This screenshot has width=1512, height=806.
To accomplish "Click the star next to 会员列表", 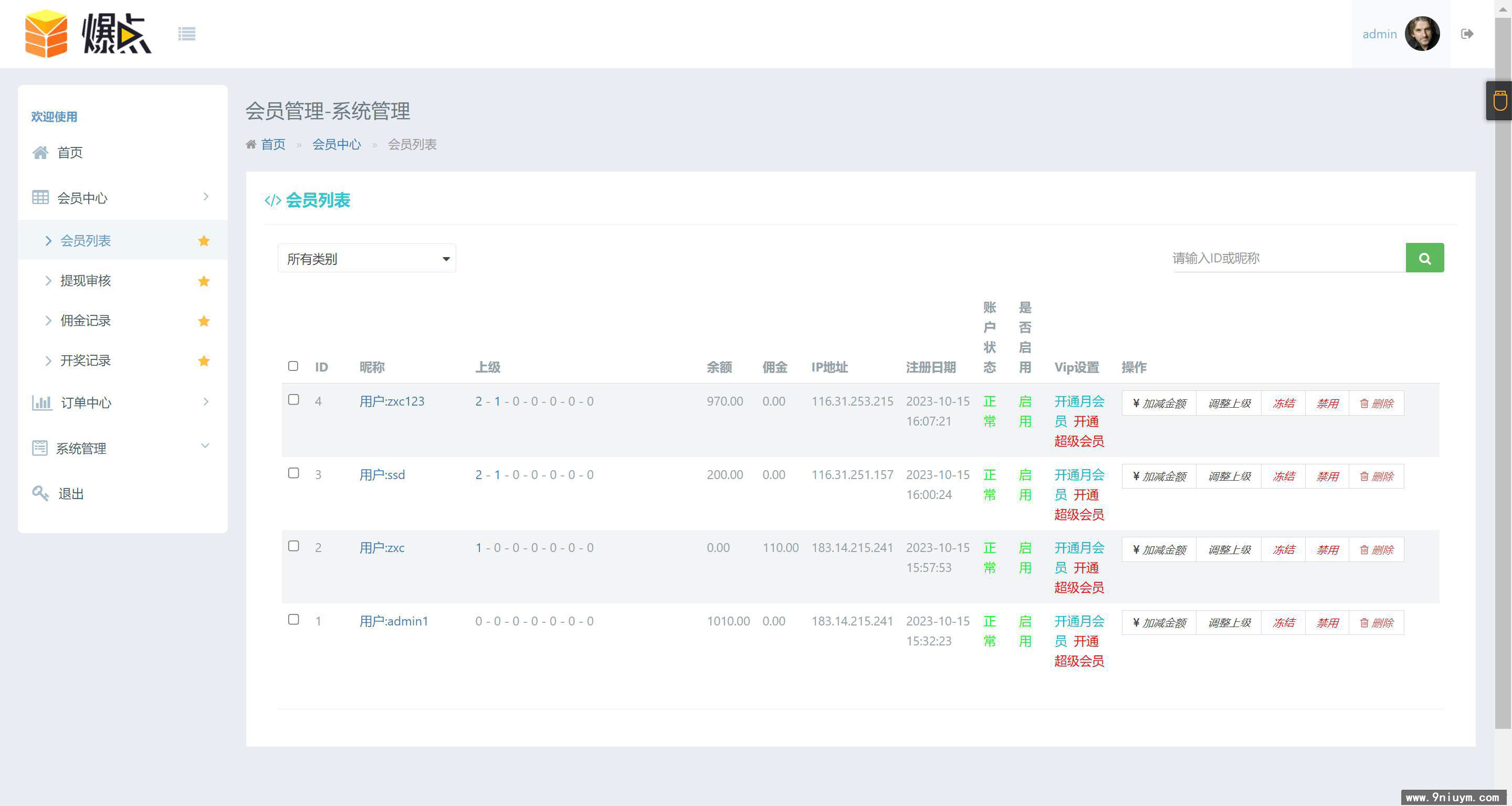I will coord(204,240).
